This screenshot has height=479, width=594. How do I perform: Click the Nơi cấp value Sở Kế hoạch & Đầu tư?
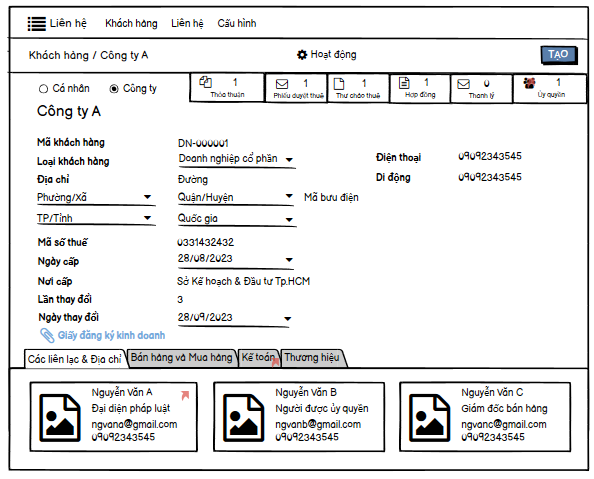pyautogui.click(x=244, y=282)
